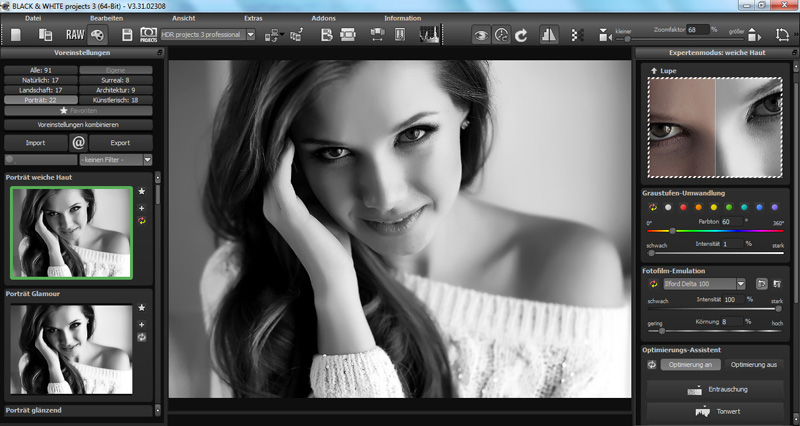Click the Voreinstellungen kombinieren button
This screenshot has width=800, height=426.
78,125
